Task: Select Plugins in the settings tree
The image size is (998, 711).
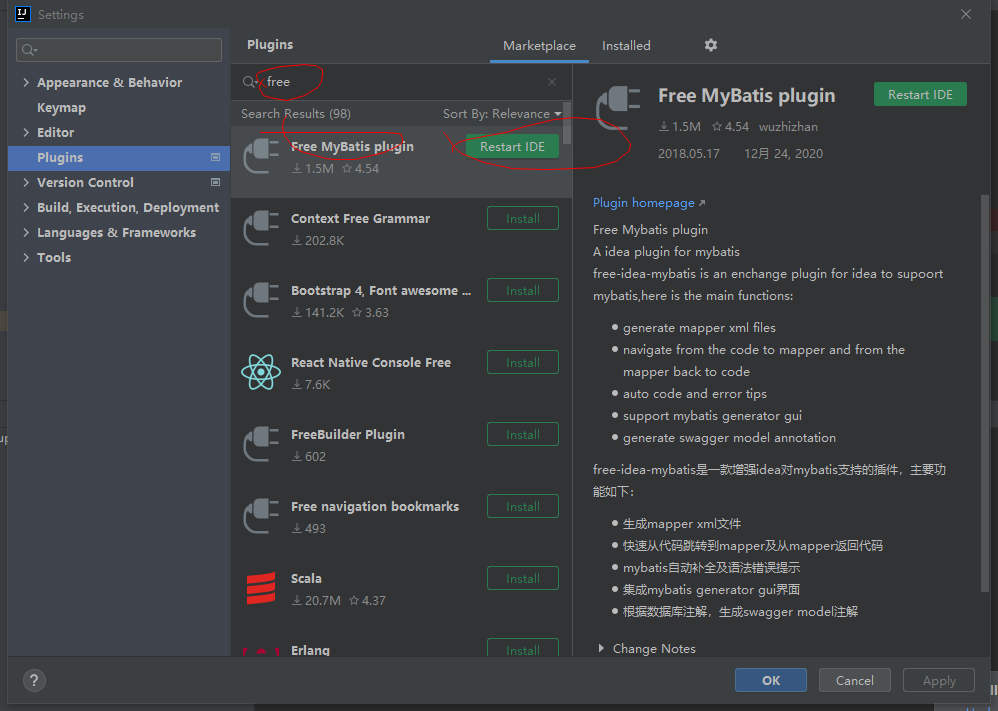Action: tap(118, 157)
